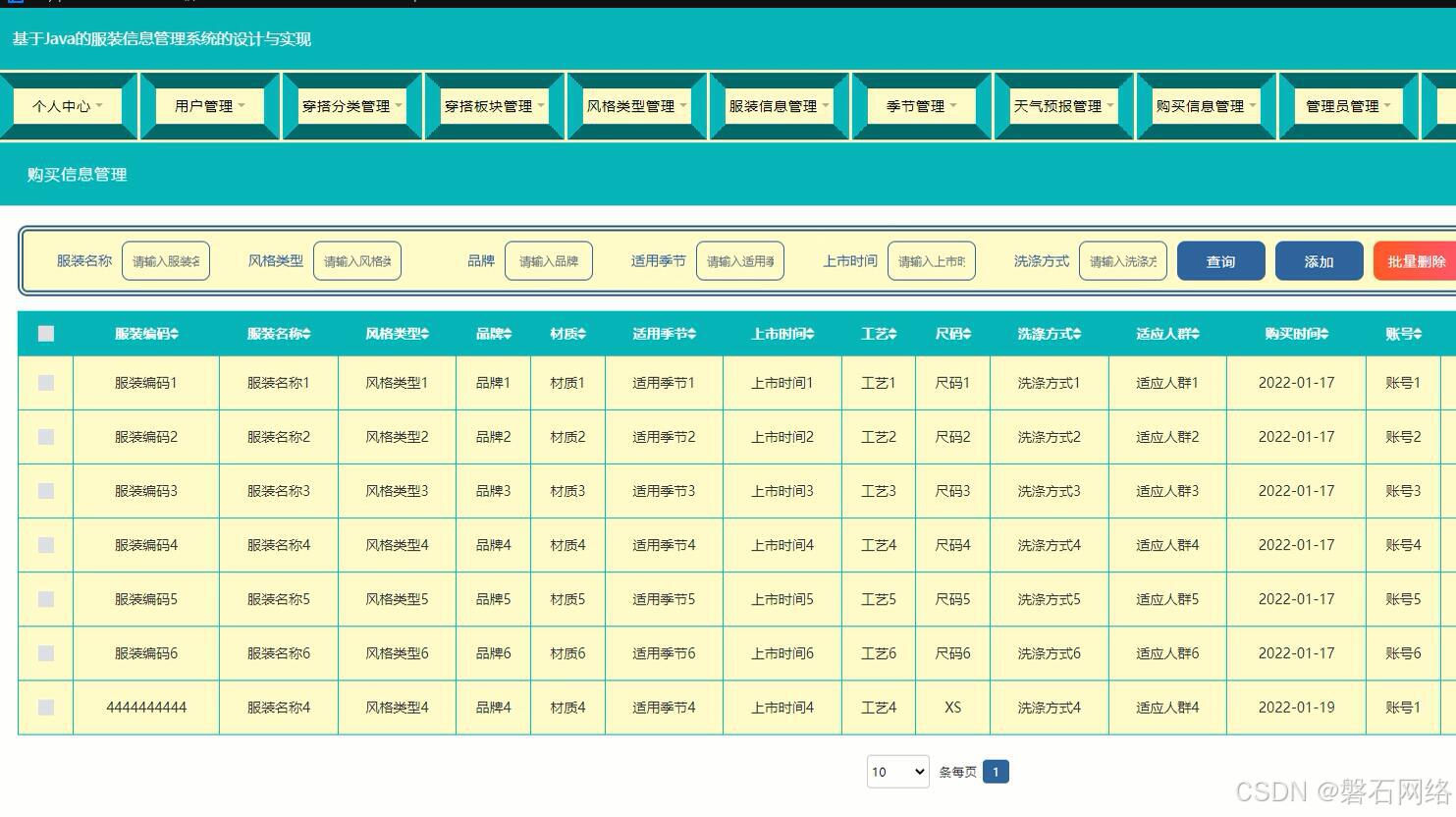Screen dimensions: 1456x817
Task: Sort by 服装编码 column arrows
Action: point(175,334)
